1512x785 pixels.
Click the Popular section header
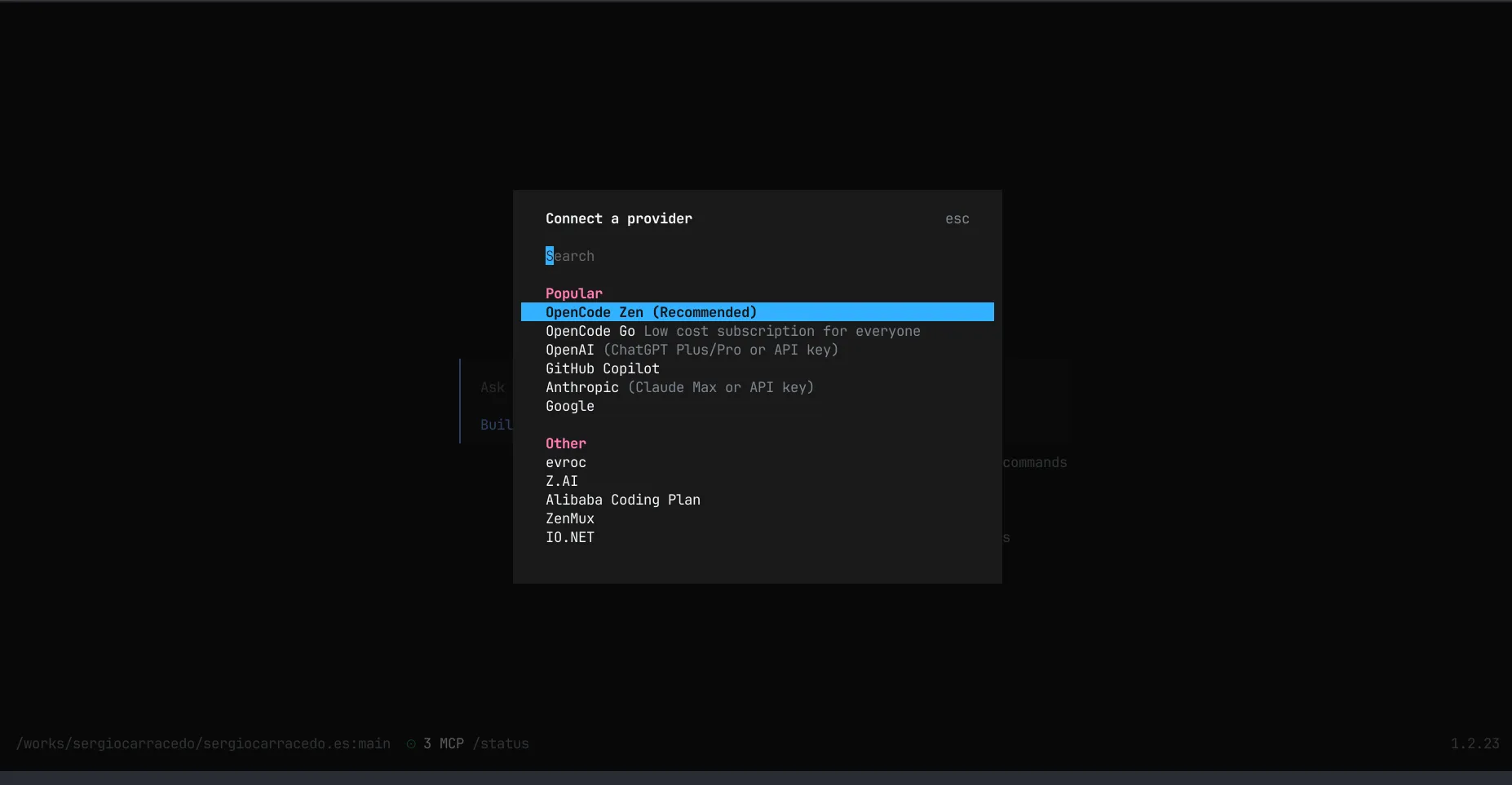[573, 293]
